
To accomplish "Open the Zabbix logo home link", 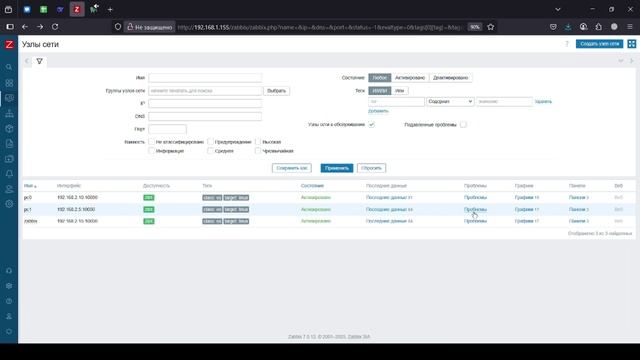I will [9, 44].
